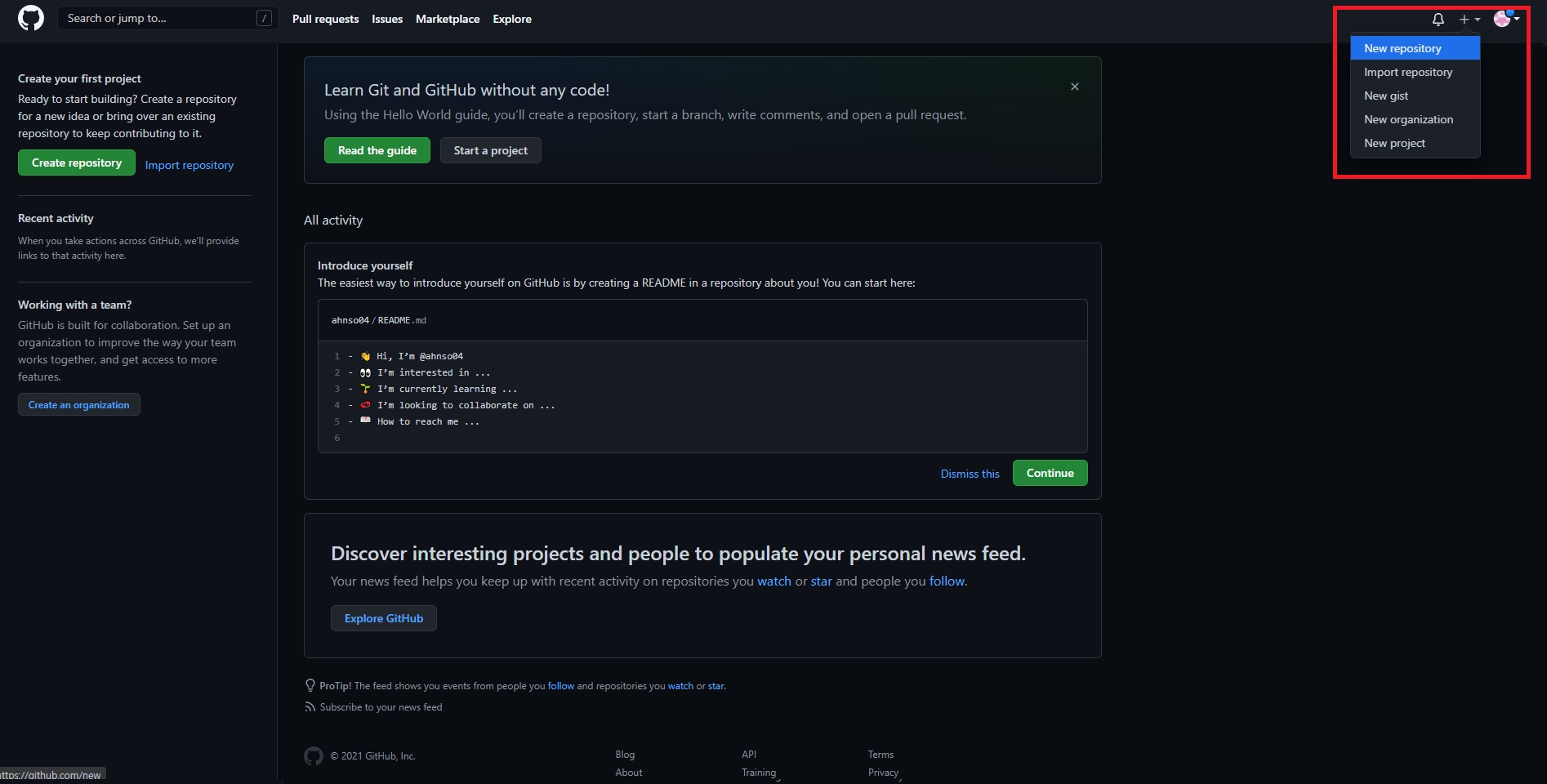Click the ahnso04 / README.md file header
The height and width of the screenshot is (784, 1547).
pos(379,320)
